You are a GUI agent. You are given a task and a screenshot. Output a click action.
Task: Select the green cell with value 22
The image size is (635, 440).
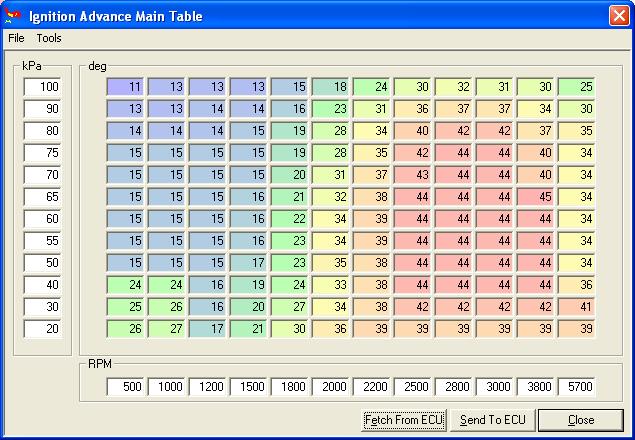click(x=289, y=219)
